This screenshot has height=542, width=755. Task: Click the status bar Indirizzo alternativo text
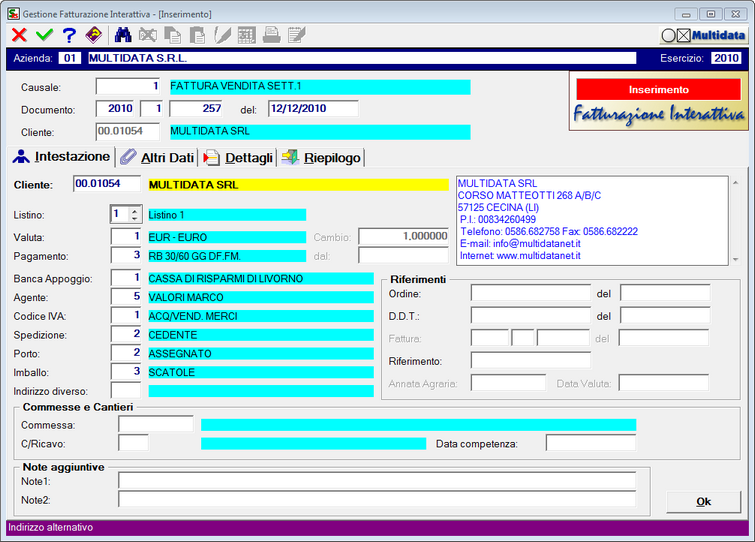click(51, 528)
